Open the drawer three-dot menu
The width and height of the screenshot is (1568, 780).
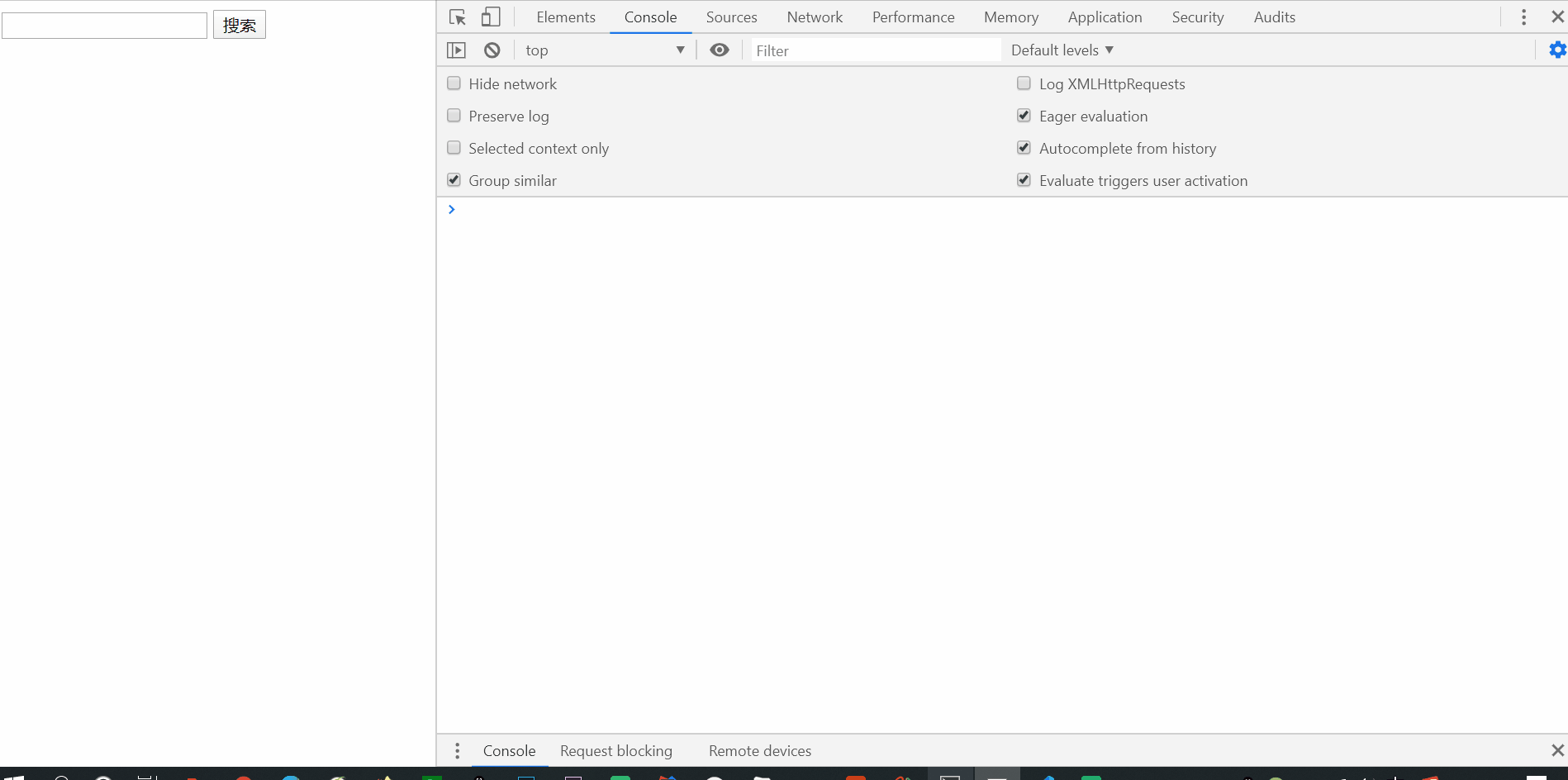pyautogui.click(x=457, y=751)
